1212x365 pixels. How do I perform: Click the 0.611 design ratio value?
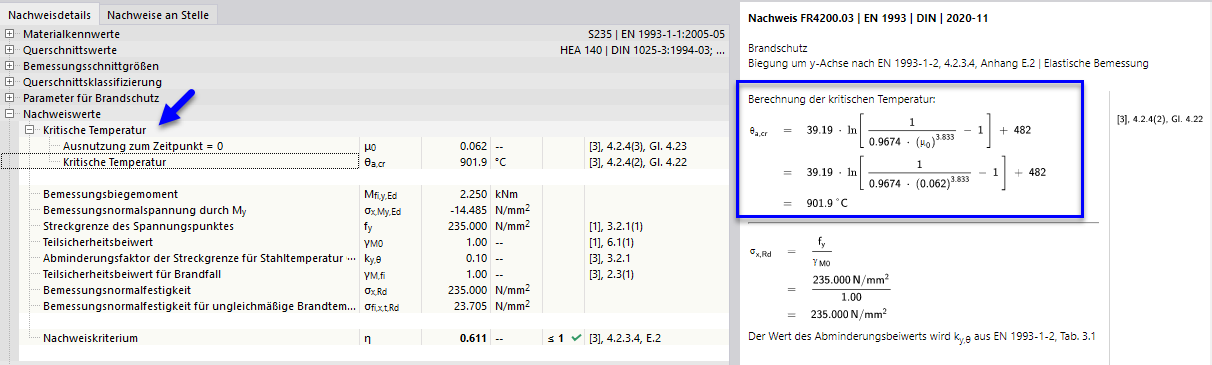[x=473, y=338]
